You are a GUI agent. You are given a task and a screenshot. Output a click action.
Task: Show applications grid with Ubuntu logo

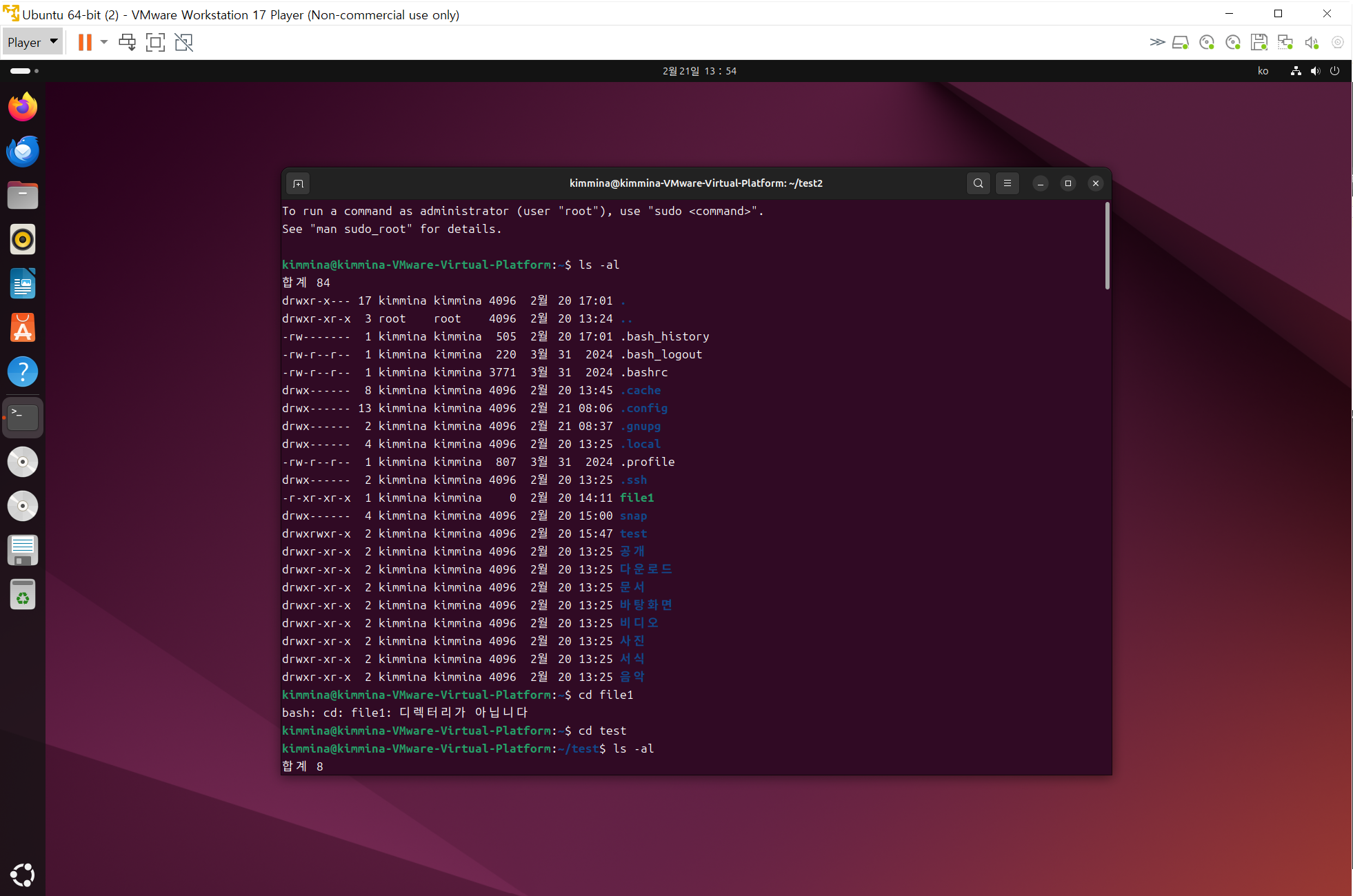click(23, 875)
